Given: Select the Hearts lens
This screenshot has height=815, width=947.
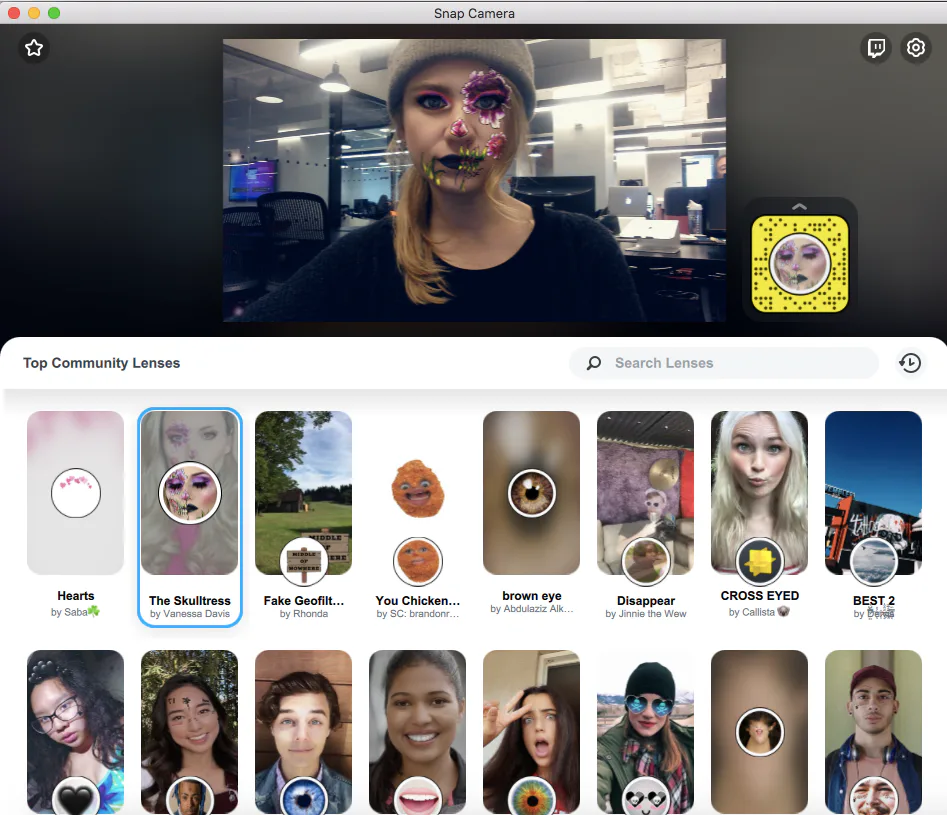Looking at the screenshot, I should [x=75, y=515].
